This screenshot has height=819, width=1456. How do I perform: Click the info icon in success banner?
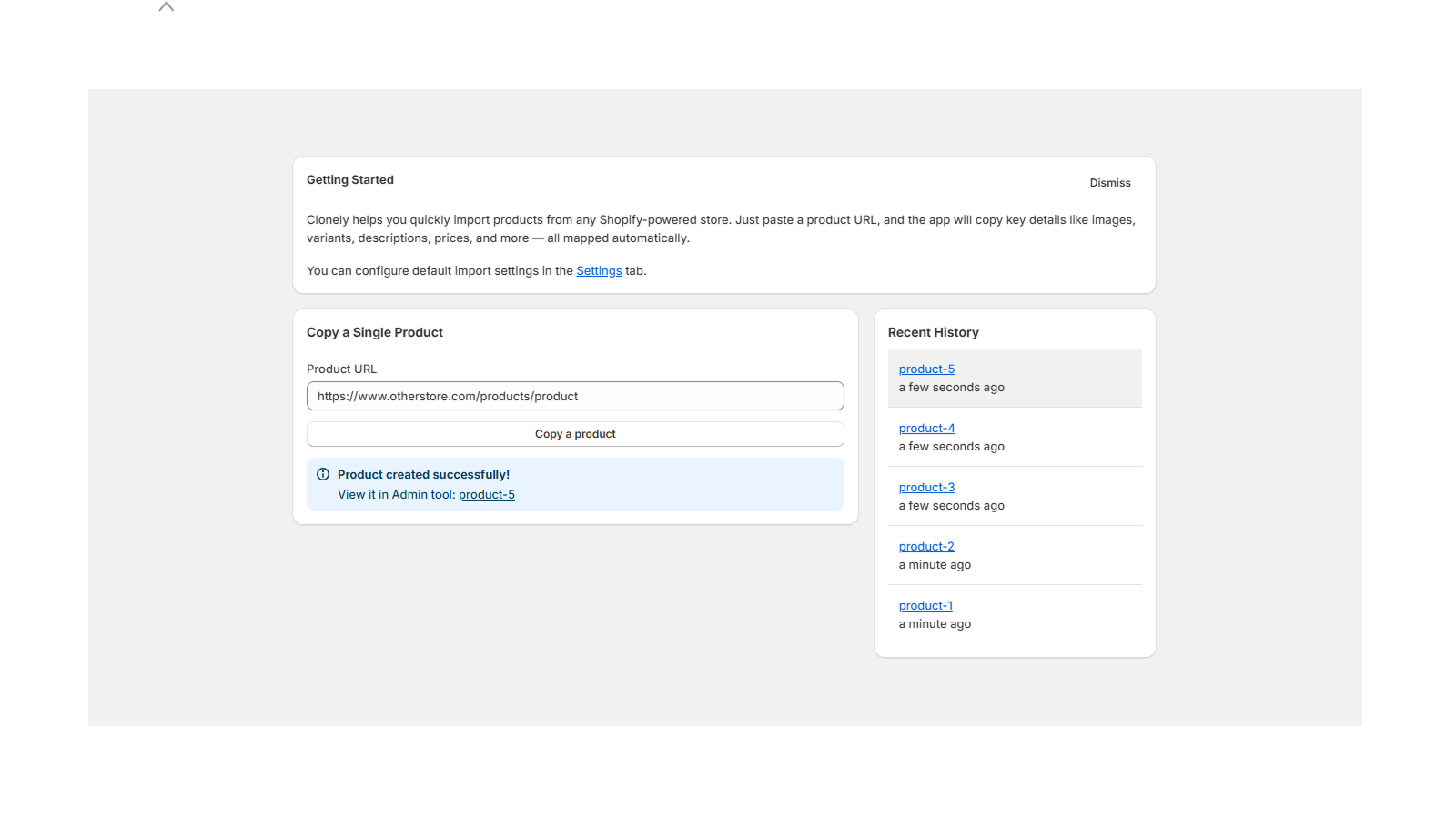point(323,474)
